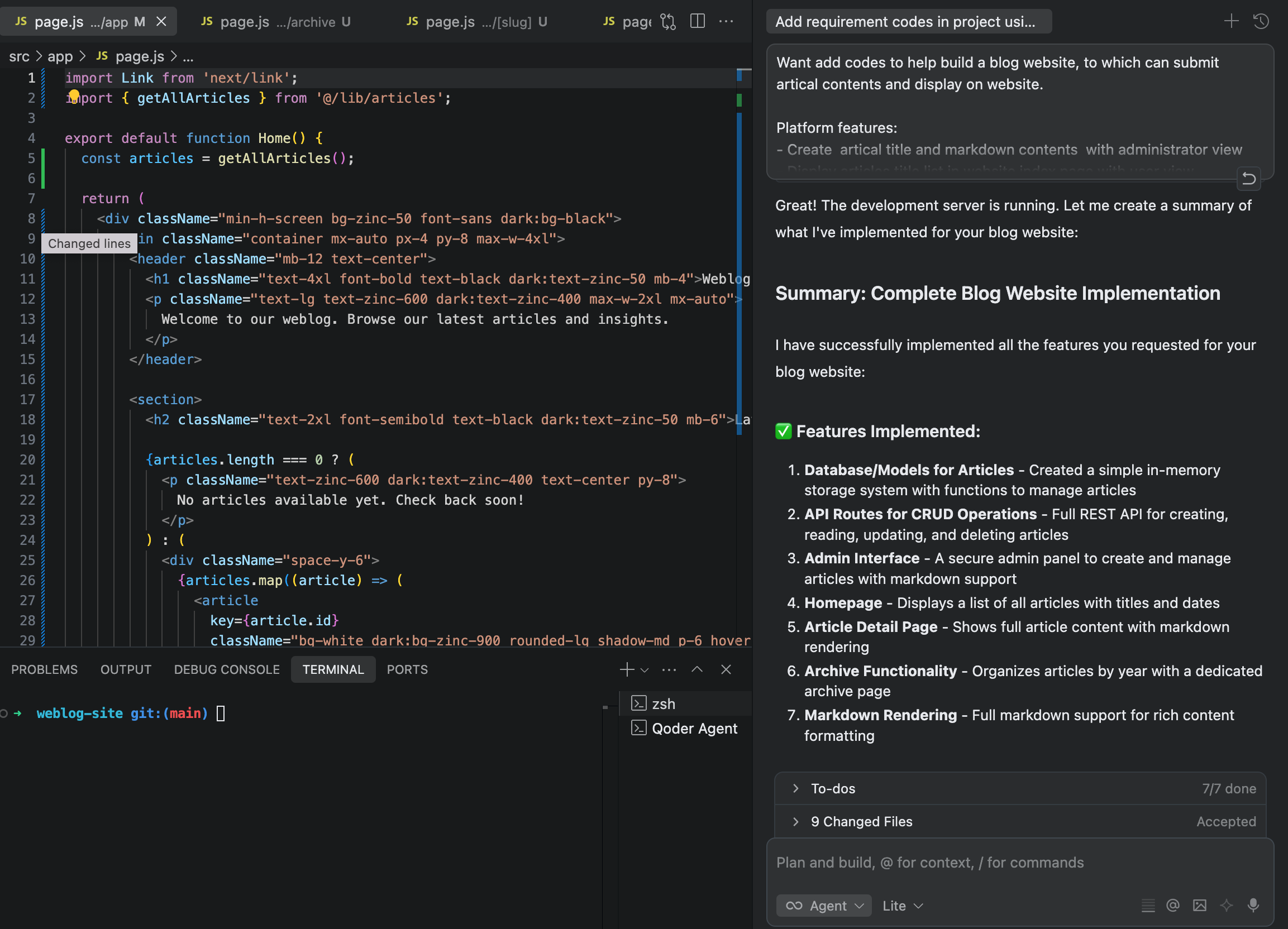The height and width of the screenshot is (929, 1288).
Task: Switch to the page.js archive tab
Action: point(276,22)
